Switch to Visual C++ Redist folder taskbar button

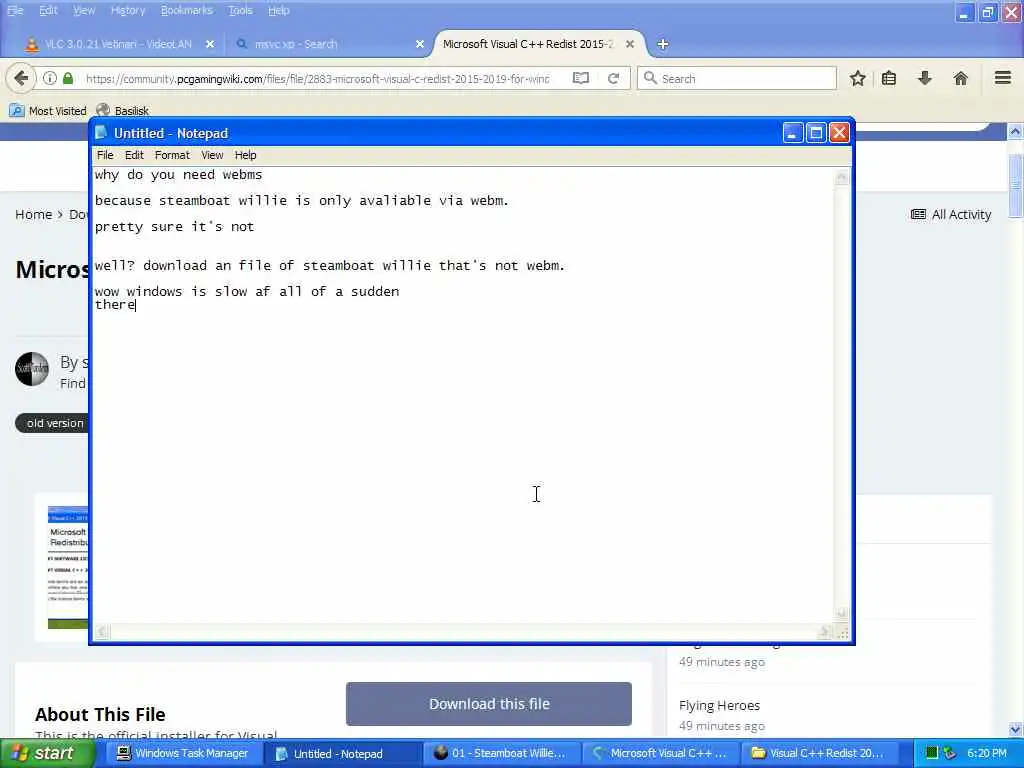coord(818,754)
